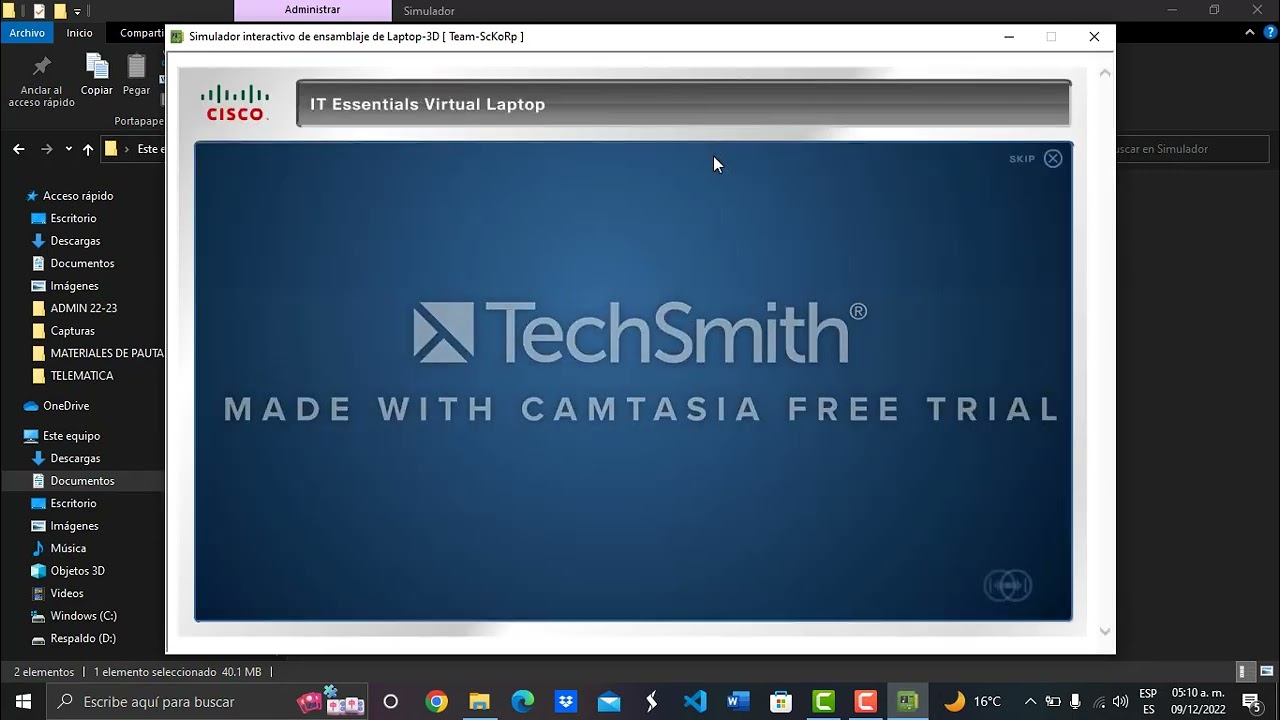Go to the TELEMATICA folder
This screenshot has width=1280, height=720.
point(82,376)
